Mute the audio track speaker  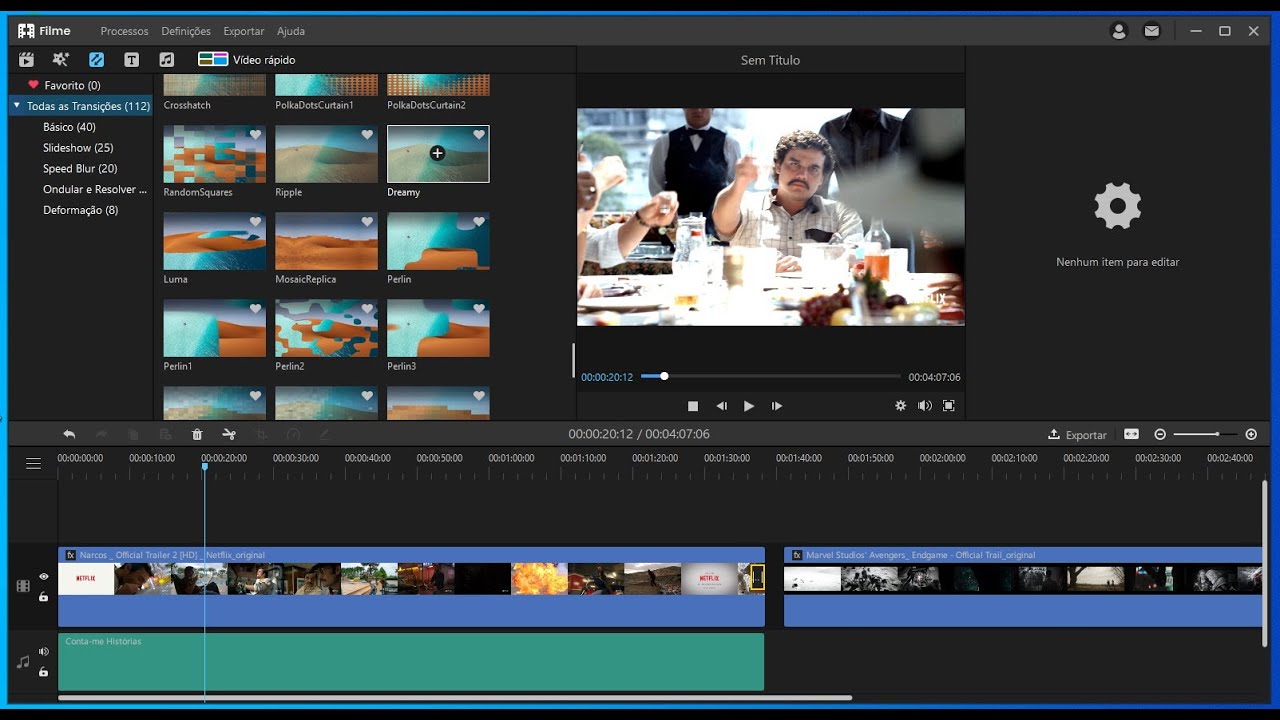pyautogui.click(x=44, y=652)
